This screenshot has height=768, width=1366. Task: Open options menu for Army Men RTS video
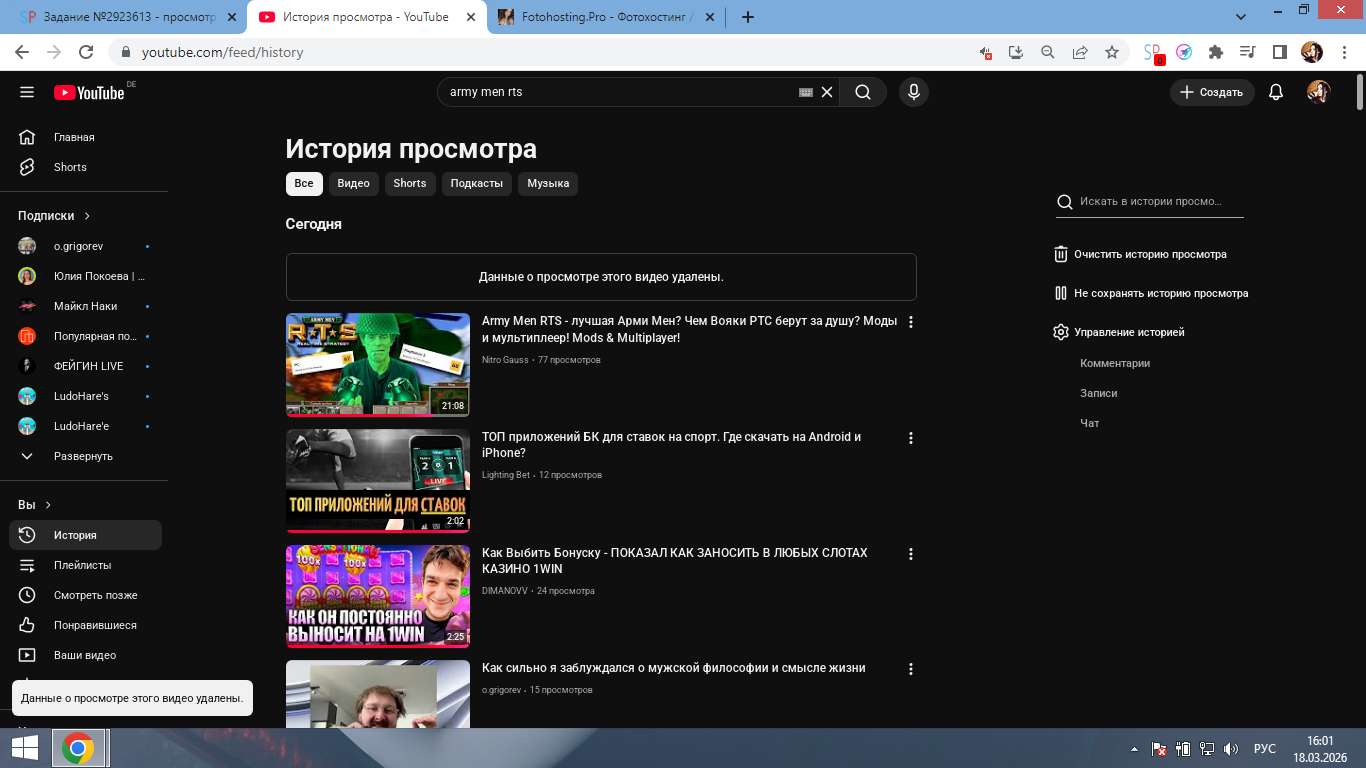coord(910,322)
